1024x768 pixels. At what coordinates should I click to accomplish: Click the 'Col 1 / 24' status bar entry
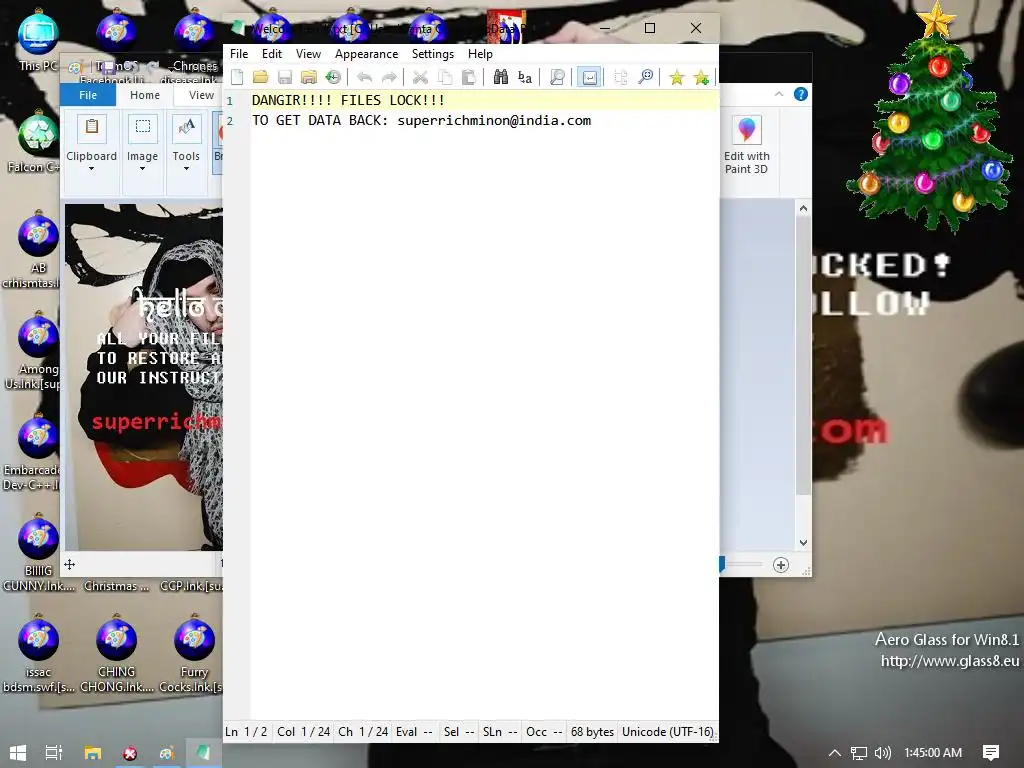[303, 731]
